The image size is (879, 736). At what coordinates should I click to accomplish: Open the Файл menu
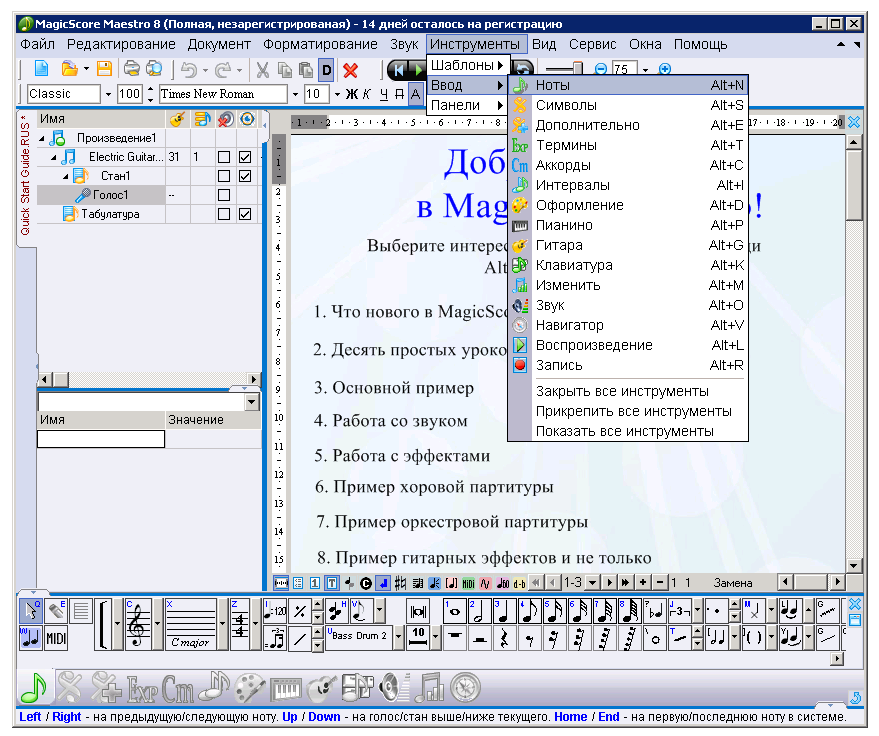(x=38, y=44)
